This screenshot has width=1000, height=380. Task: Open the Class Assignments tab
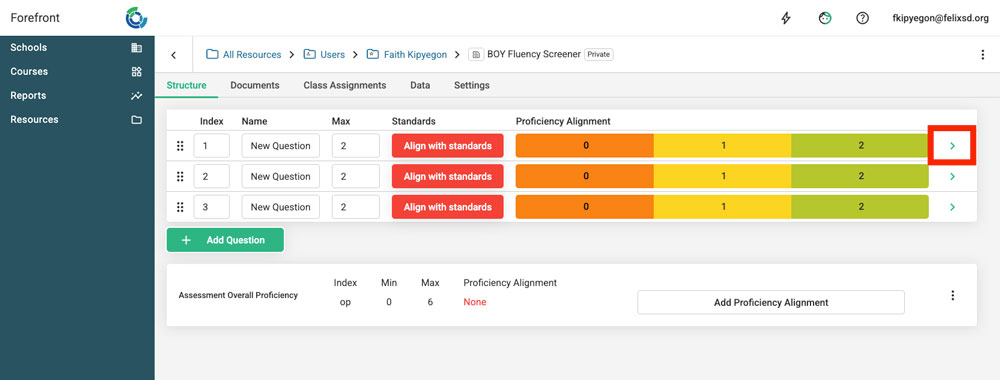[344, 85]
